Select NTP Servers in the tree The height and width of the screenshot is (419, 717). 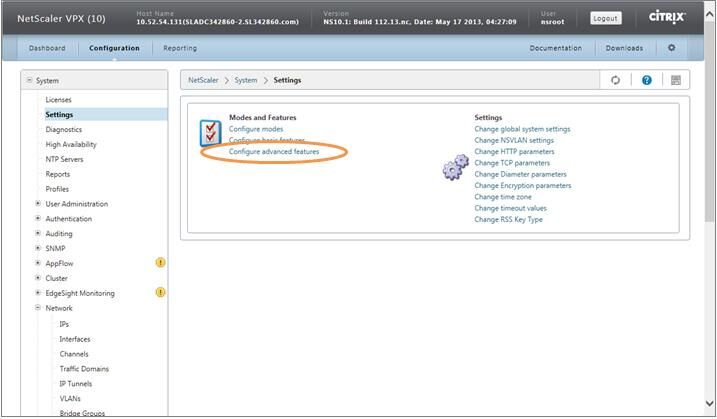pyautogui.click(x=64, y=159)
